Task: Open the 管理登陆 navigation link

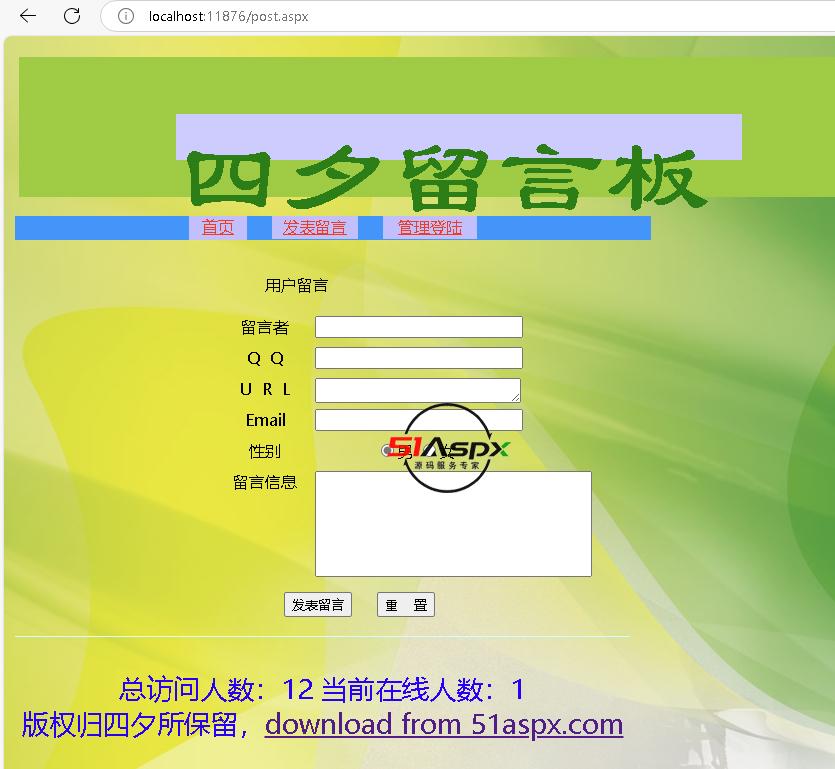Action: point(430,228)
